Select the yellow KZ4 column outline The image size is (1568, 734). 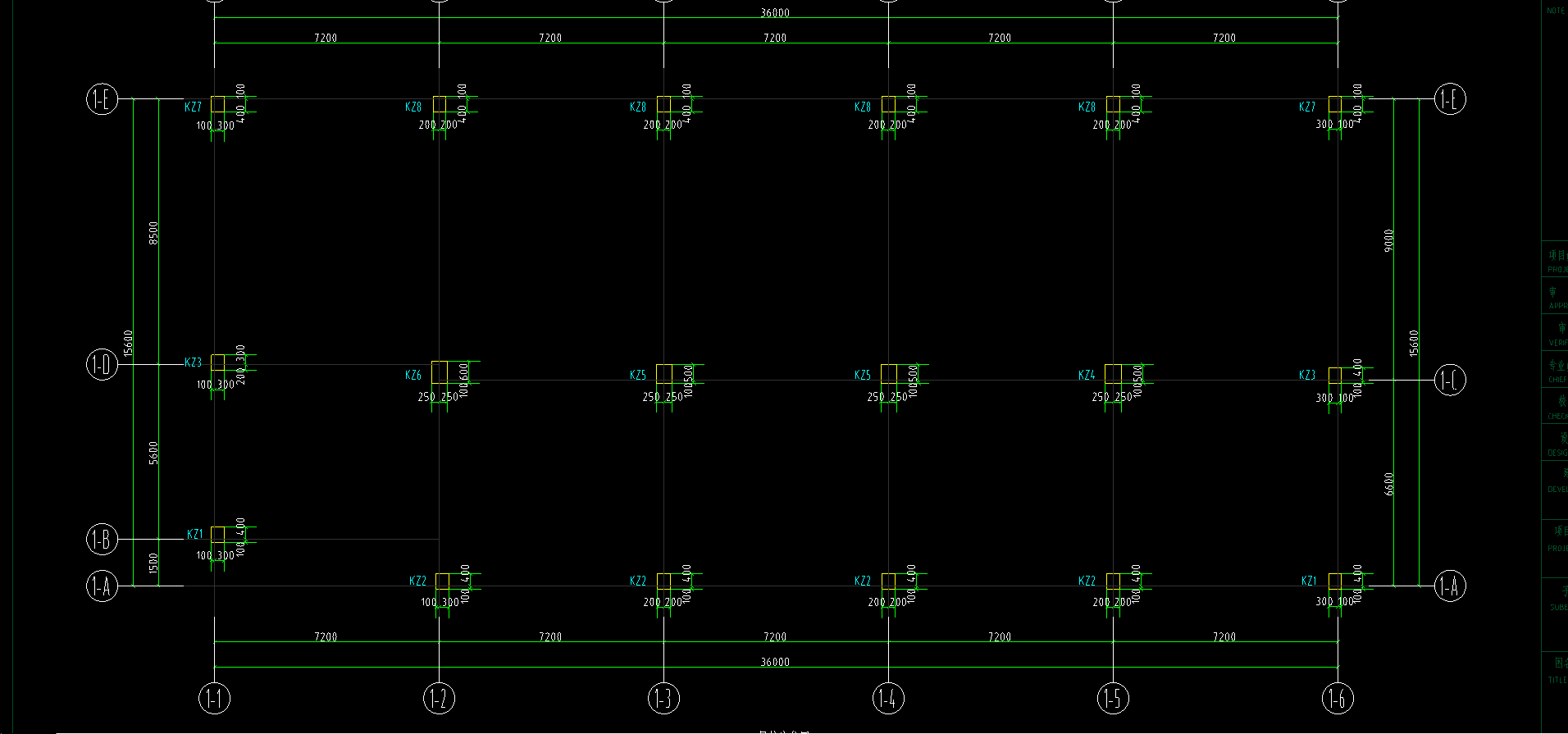(1113, 373)
